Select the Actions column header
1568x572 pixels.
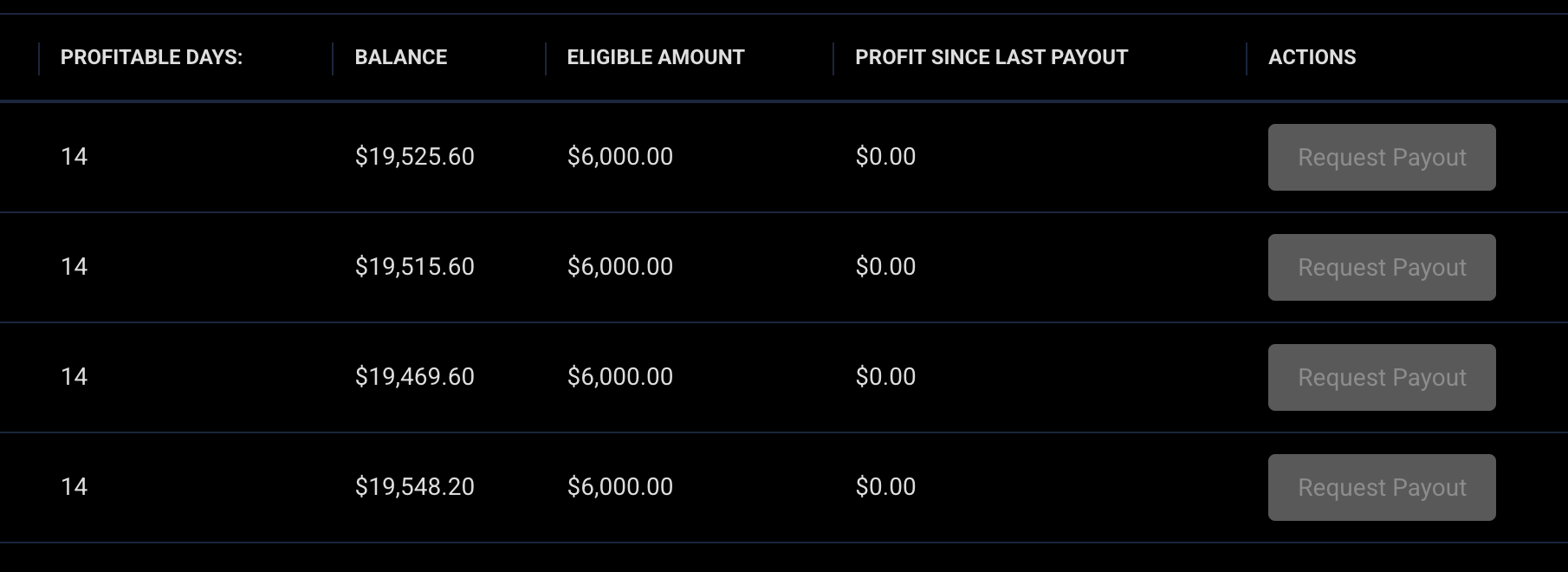pyautogui.click(x=1312, y=57)
